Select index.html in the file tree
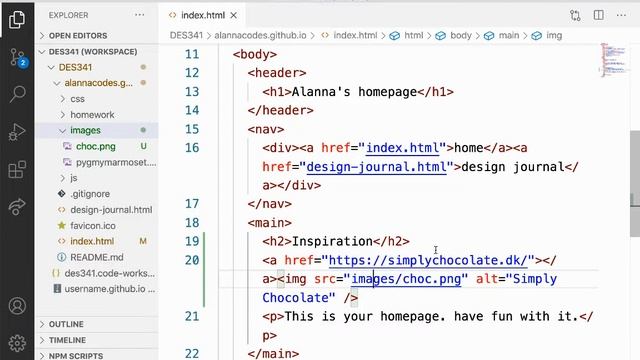The width and height of the screenshot is (640, 360). (x=97, y=241)
